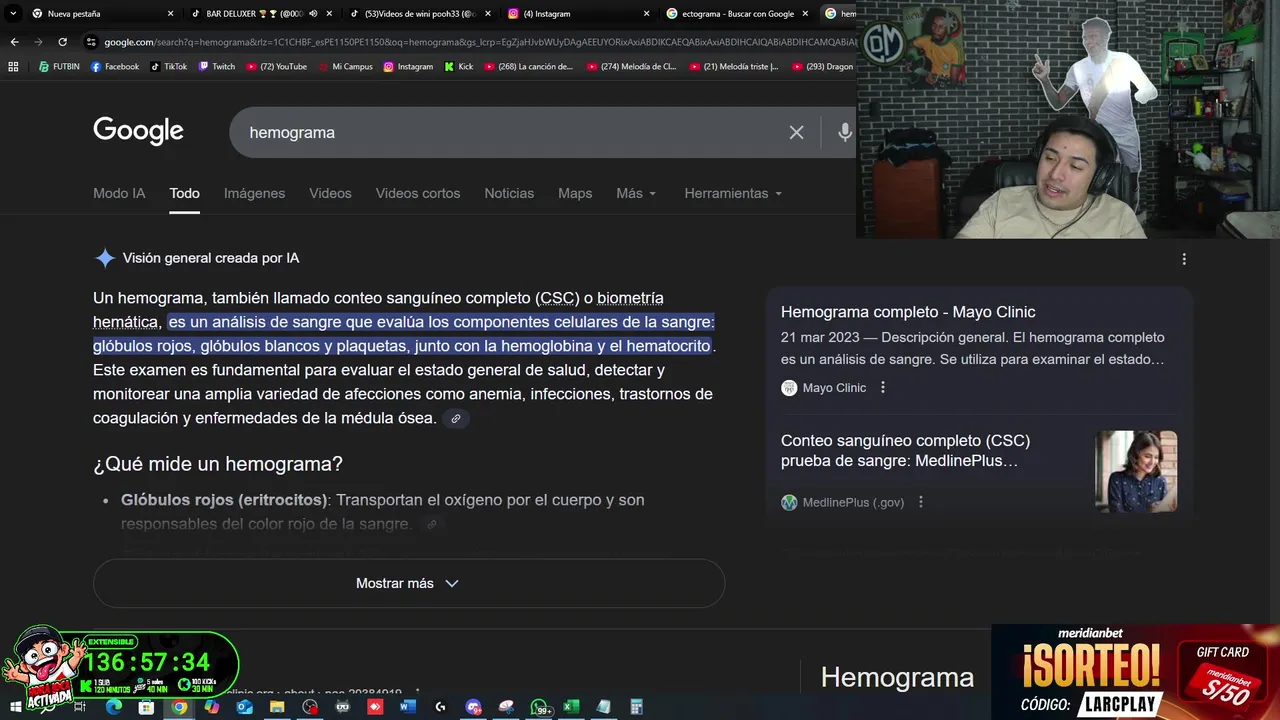Click the AI overview sparkle icon
Image resolution: width=1280 pixels, height=720 pixels.
pos(105,258)
